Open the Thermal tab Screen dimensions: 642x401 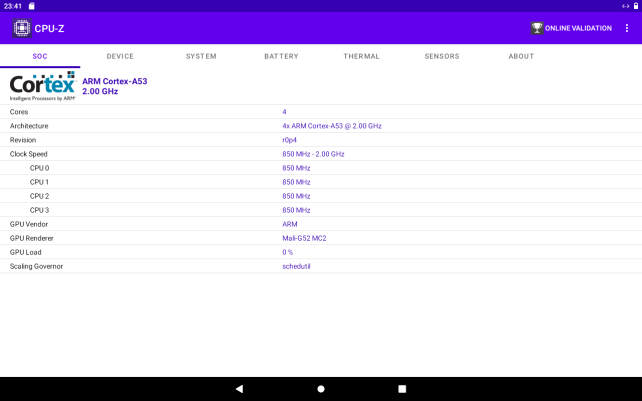pos(362,56)
